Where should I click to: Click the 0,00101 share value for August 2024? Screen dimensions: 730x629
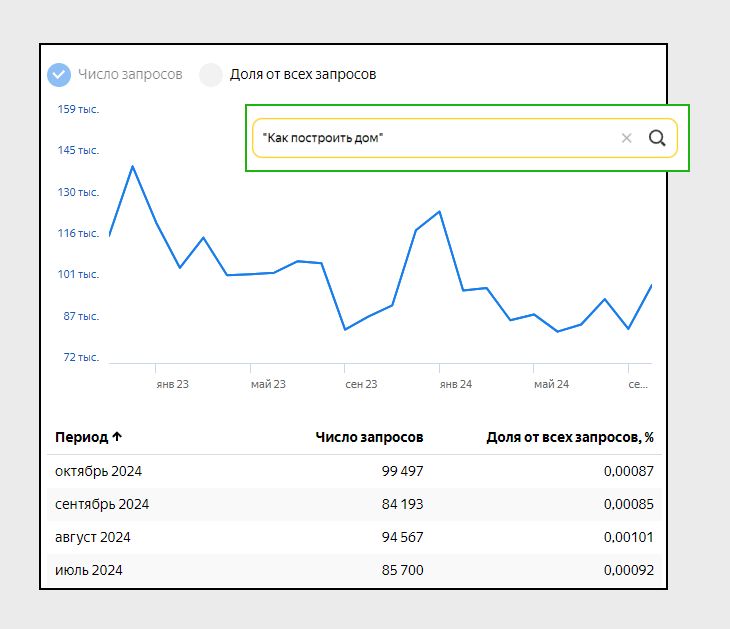tap(628, 537)
